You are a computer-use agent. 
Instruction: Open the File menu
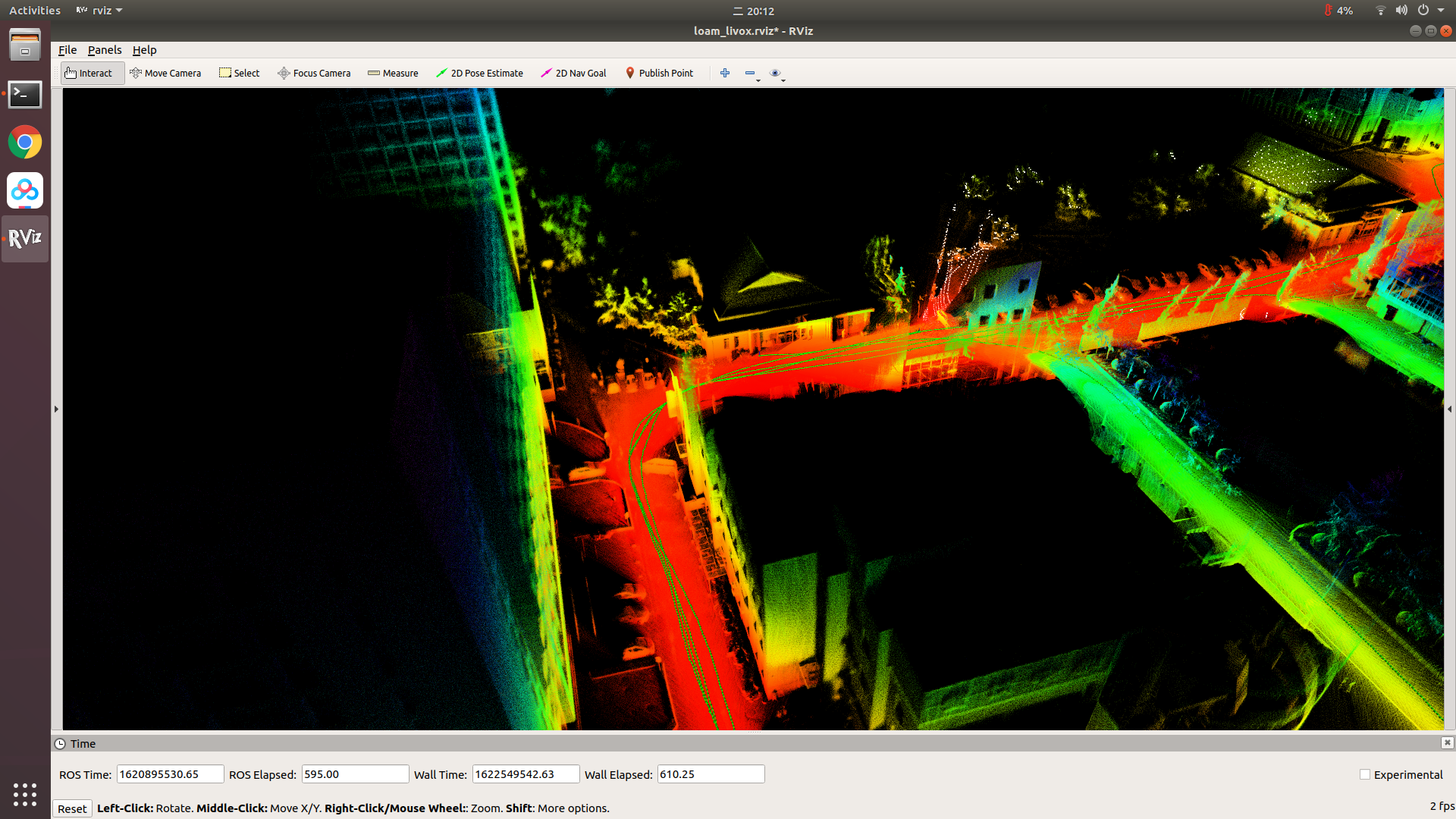[67, 50]
